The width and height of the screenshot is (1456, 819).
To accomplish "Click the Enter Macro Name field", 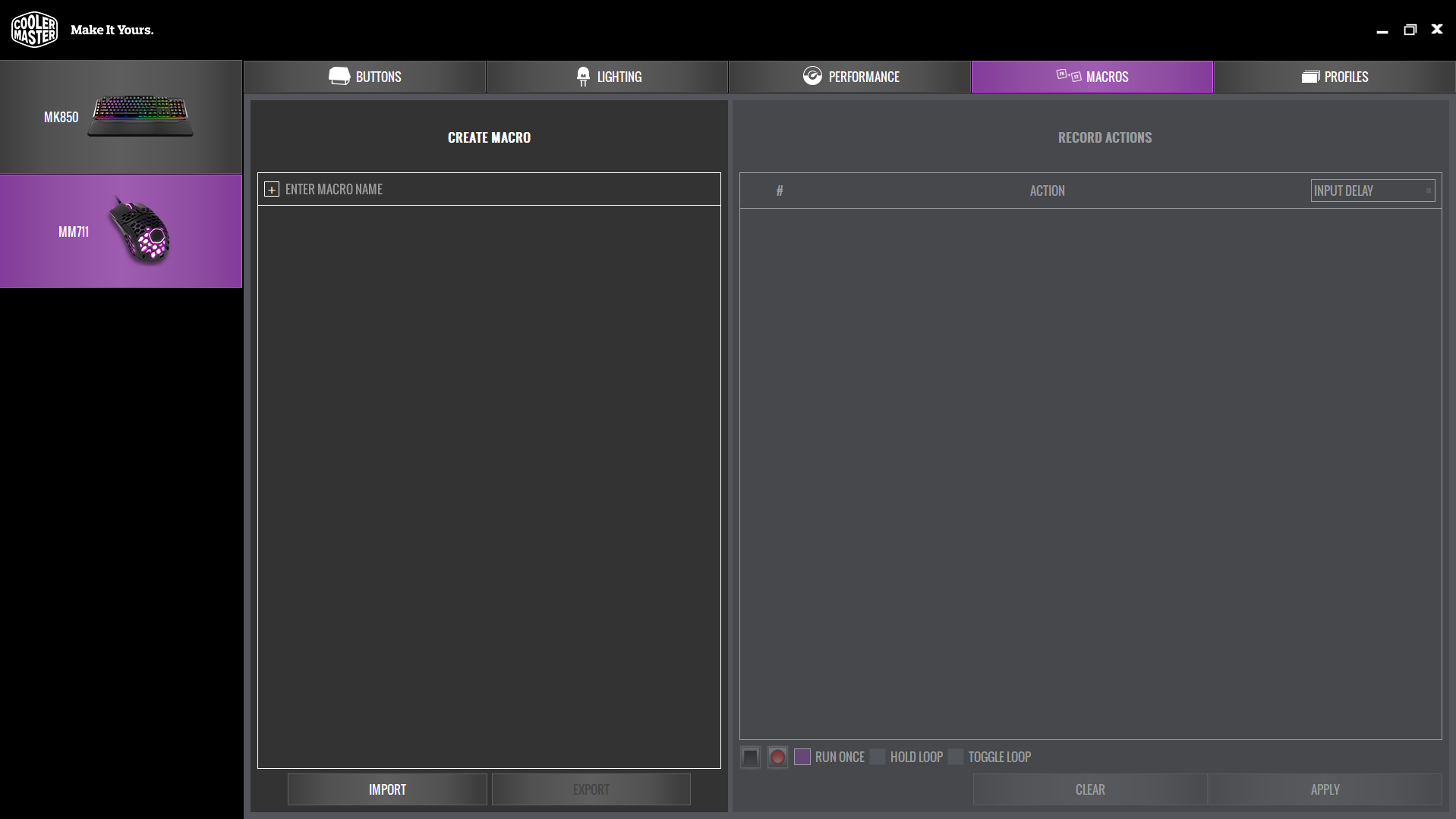I will pyautogui.click(x=493, y=190).
